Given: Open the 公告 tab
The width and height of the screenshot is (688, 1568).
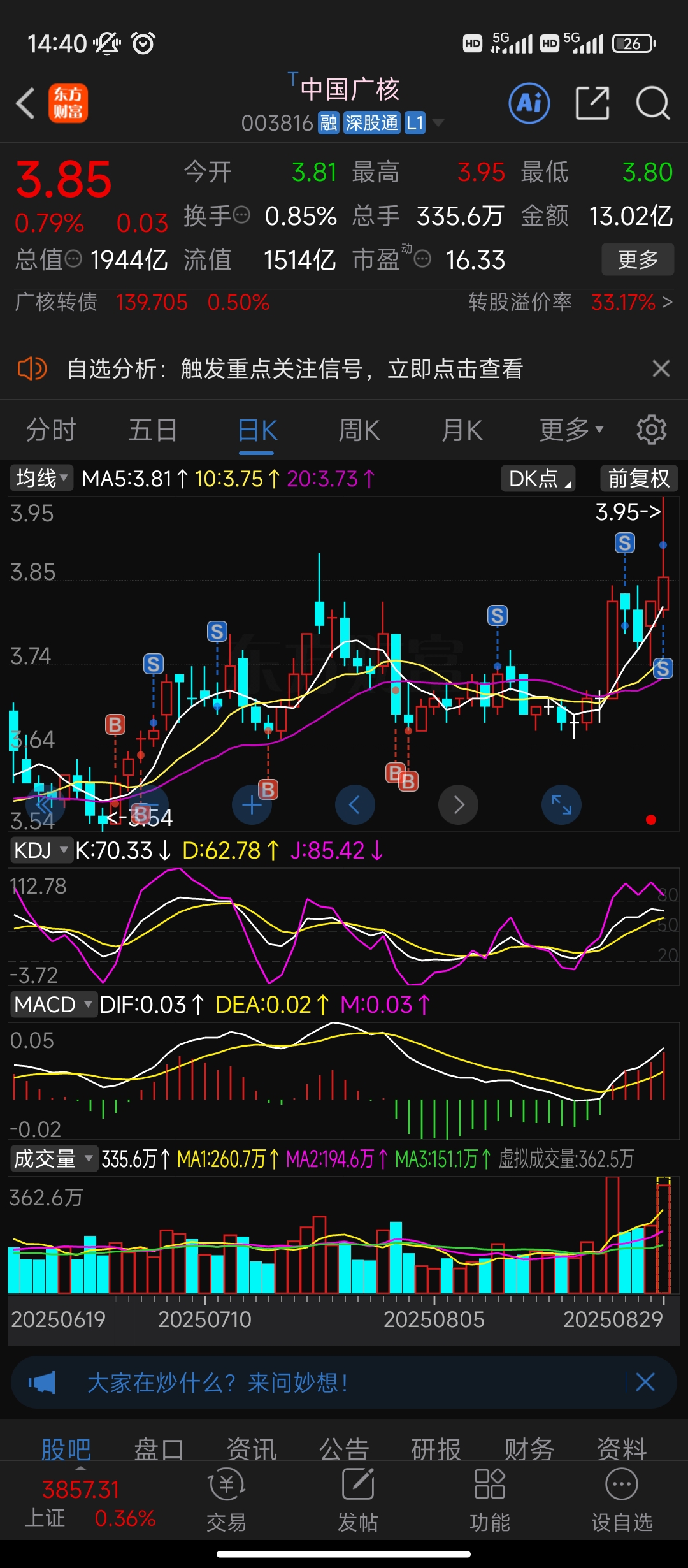Looking at the screenshot, I should (344, 1449).
